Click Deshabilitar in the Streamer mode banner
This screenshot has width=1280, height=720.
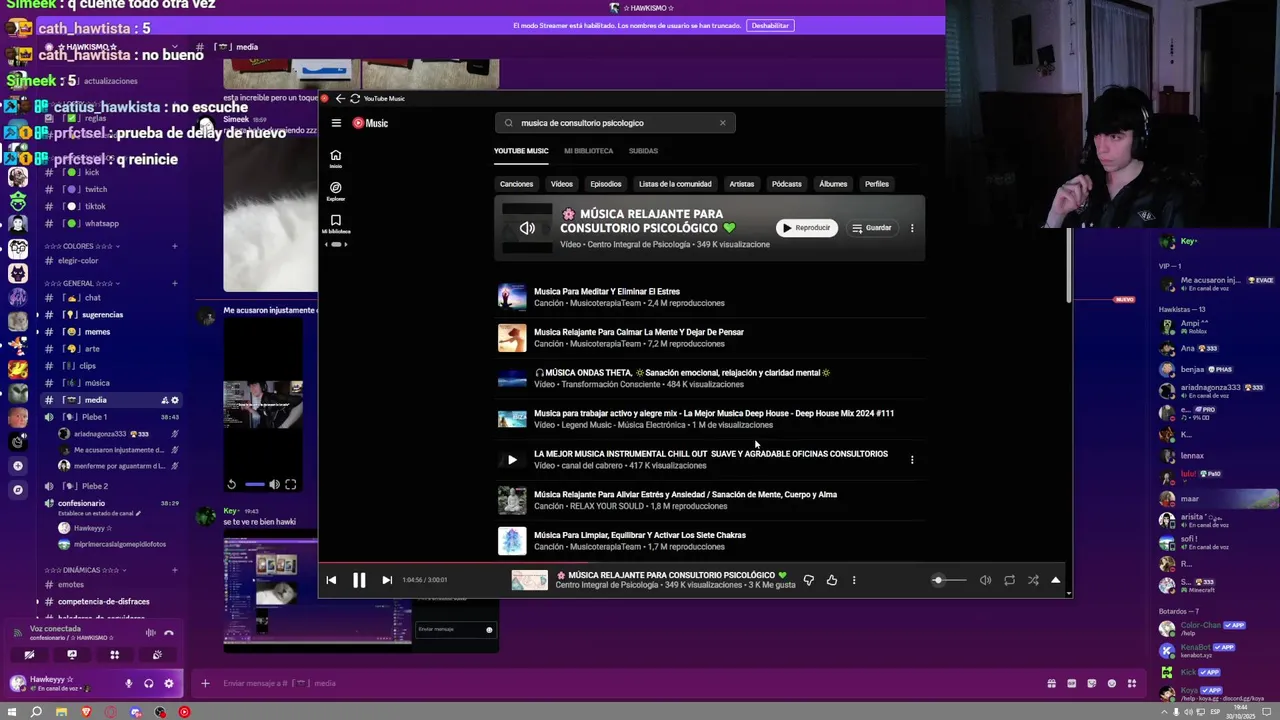tap(770, 25)
